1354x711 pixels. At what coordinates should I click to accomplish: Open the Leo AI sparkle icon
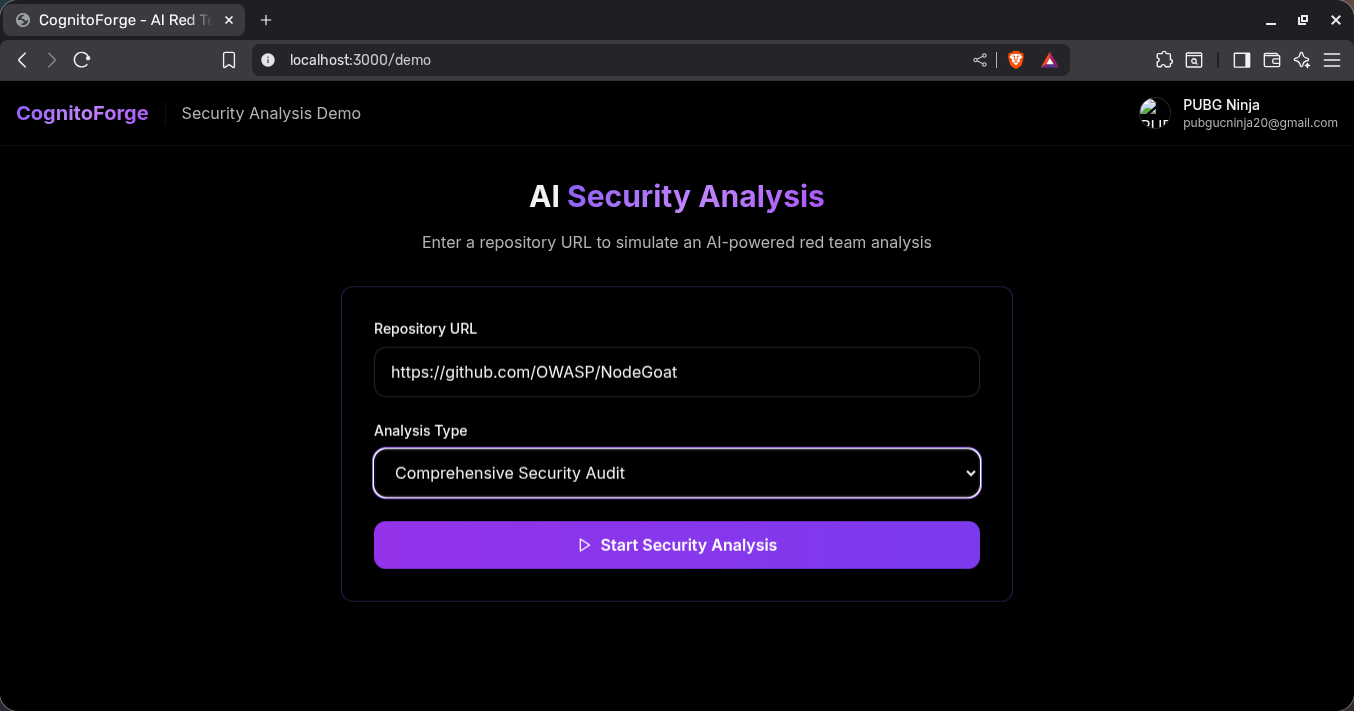point(1301,60)
